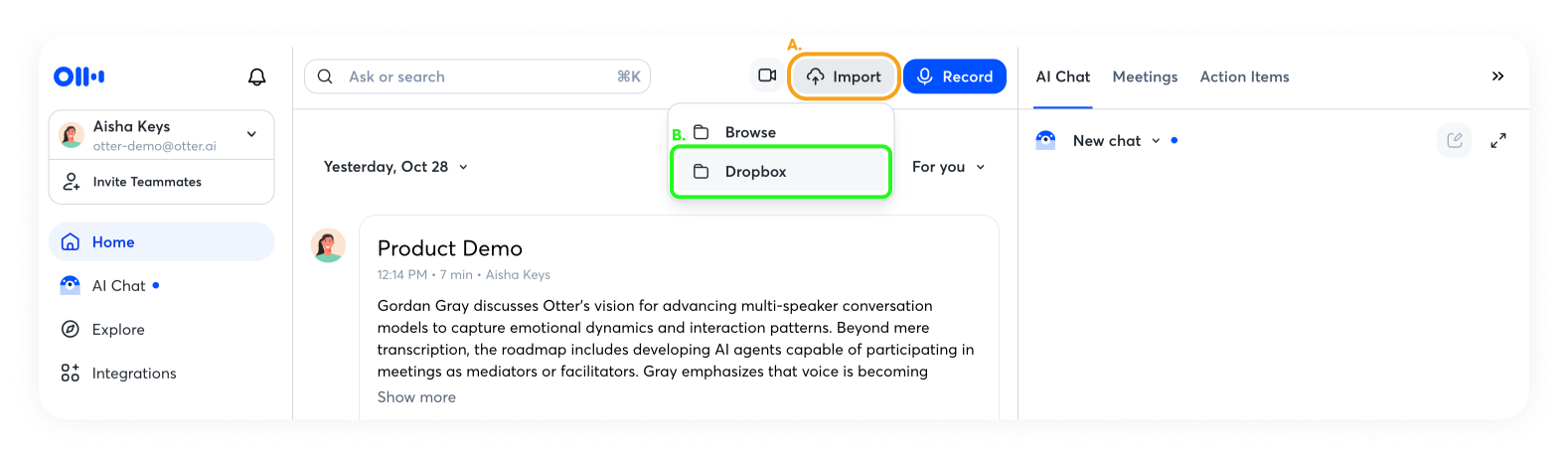Click the search magnifier icon

pos(325,76)
